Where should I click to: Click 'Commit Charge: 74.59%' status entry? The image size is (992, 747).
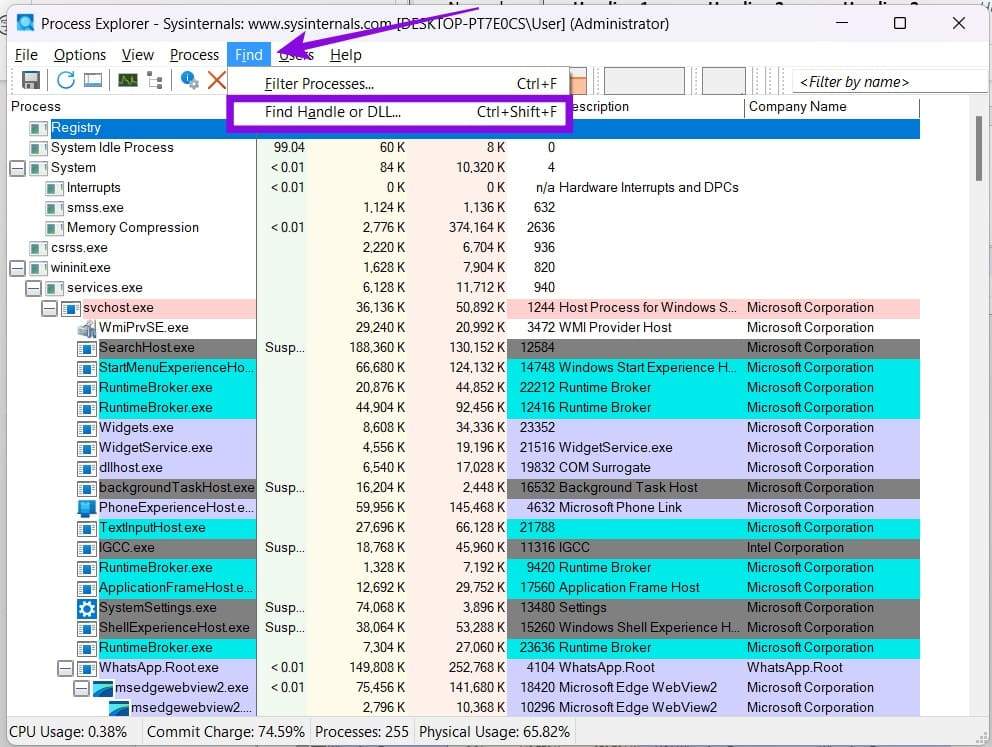(x=225, y=732)
